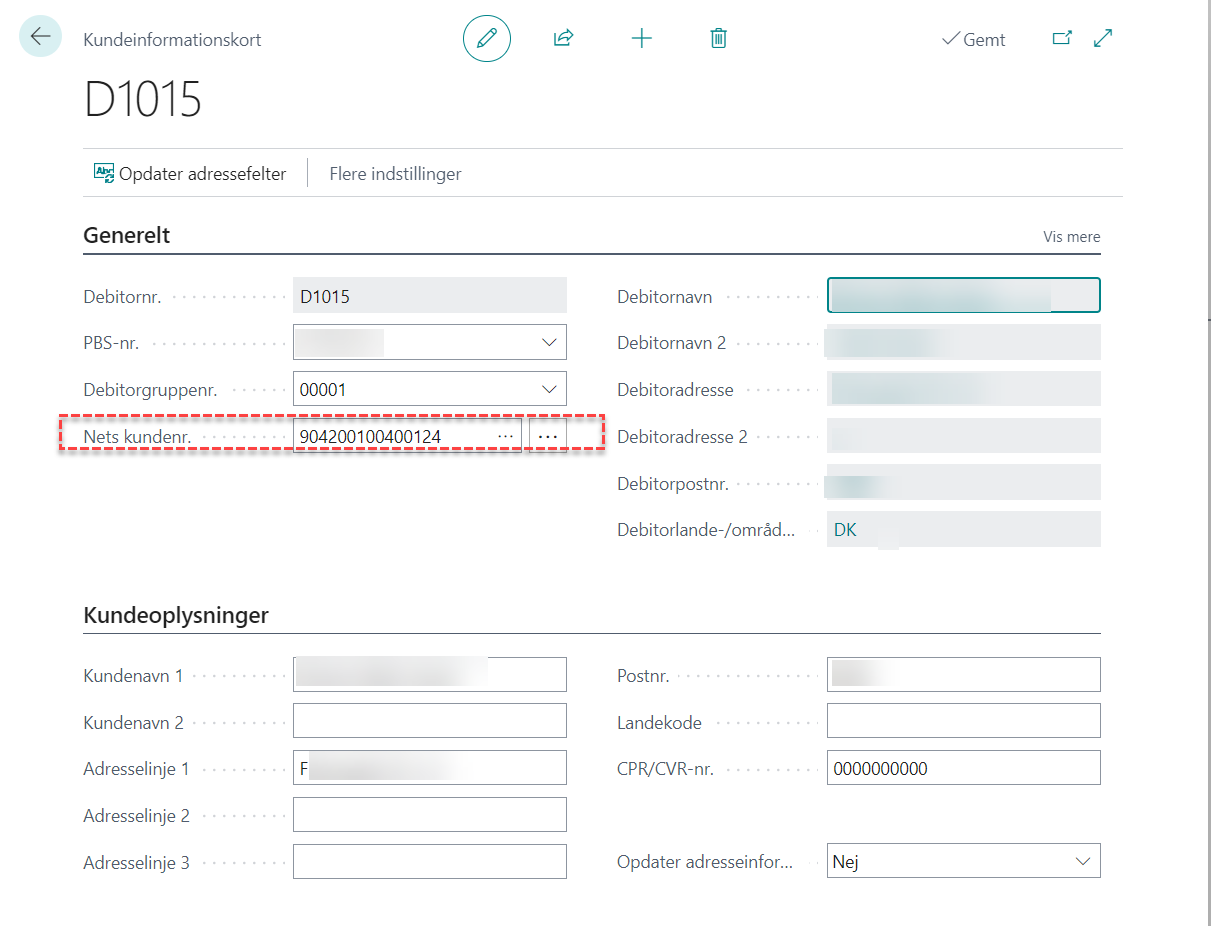Screen dimensions: 1211x926
Task: Click the pencil edit icon
Action: [x=487, y=39]
